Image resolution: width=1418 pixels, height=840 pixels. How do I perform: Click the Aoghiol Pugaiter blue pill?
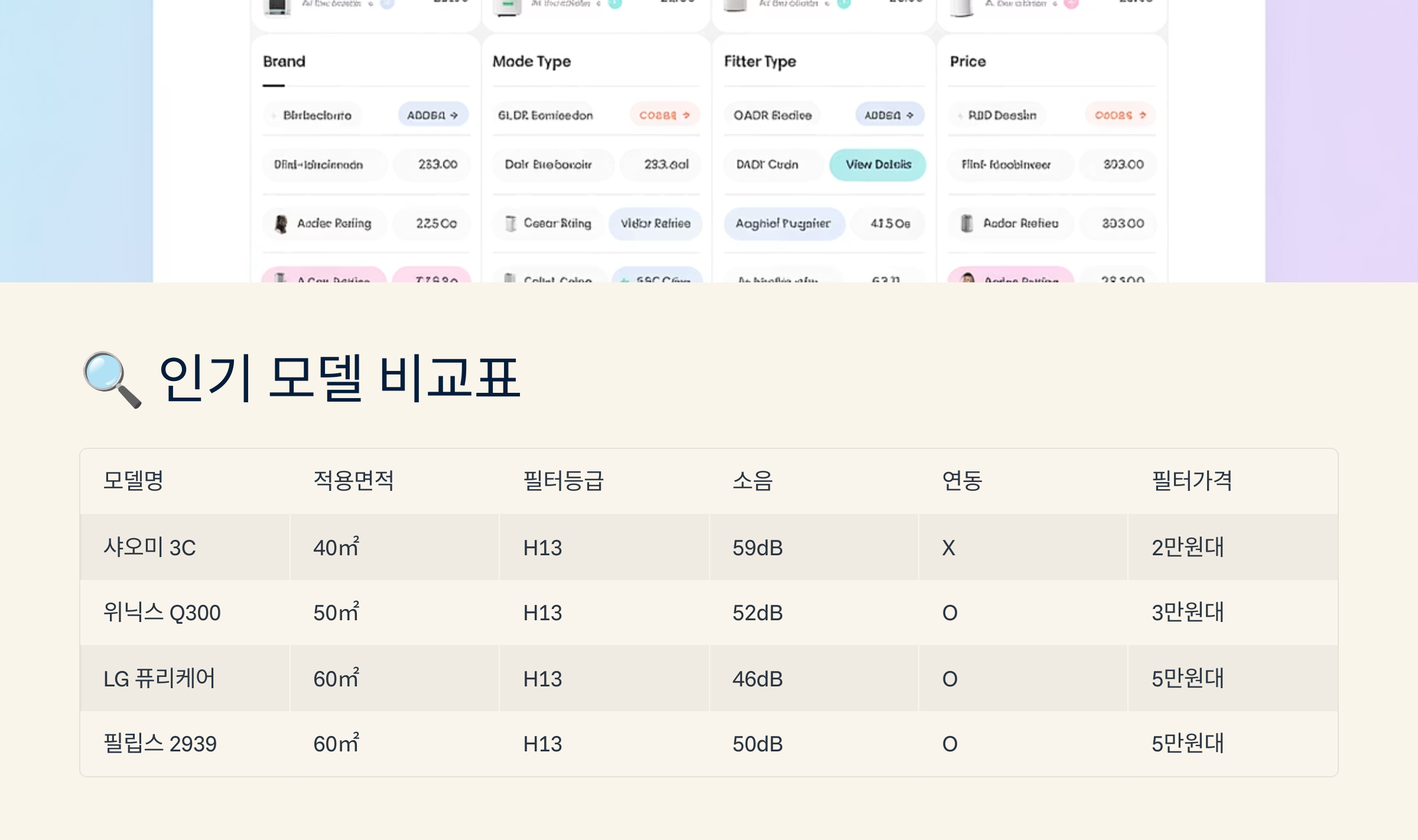click(783, 223)
